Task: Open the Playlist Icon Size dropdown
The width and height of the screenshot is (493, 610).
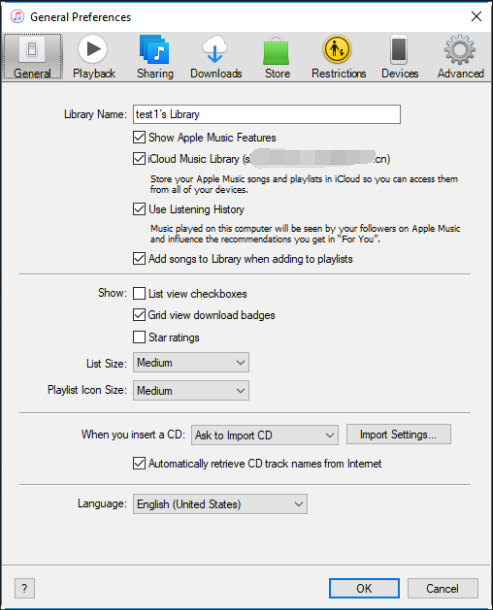Action: click(191, 391)
